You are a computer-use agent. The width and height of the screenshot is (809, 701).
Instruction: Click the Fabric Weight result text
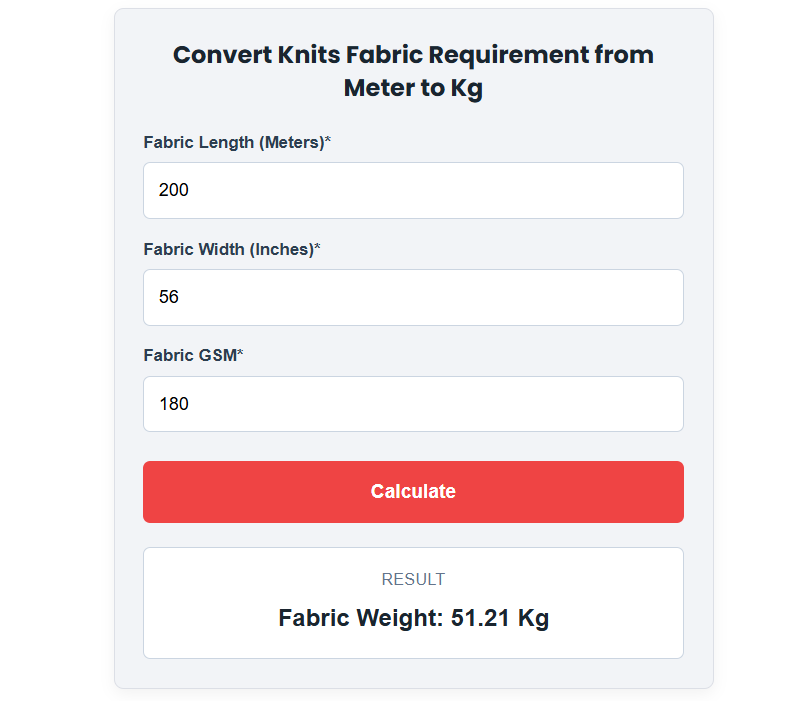(x=413, y=618)
